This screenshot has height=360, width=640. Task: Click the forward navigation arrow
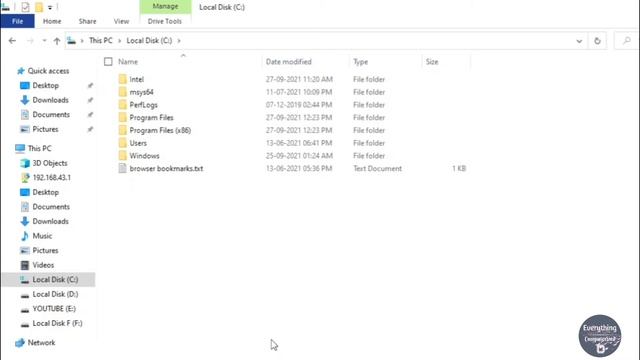pos(30,40)
